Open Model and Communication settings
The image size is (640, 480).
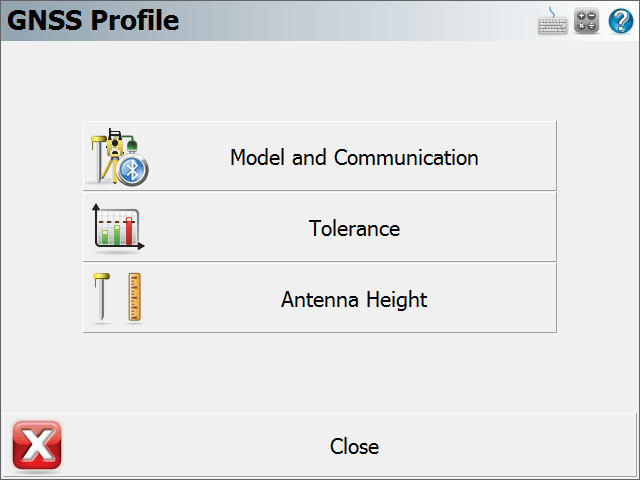click(x=320, y=156)
